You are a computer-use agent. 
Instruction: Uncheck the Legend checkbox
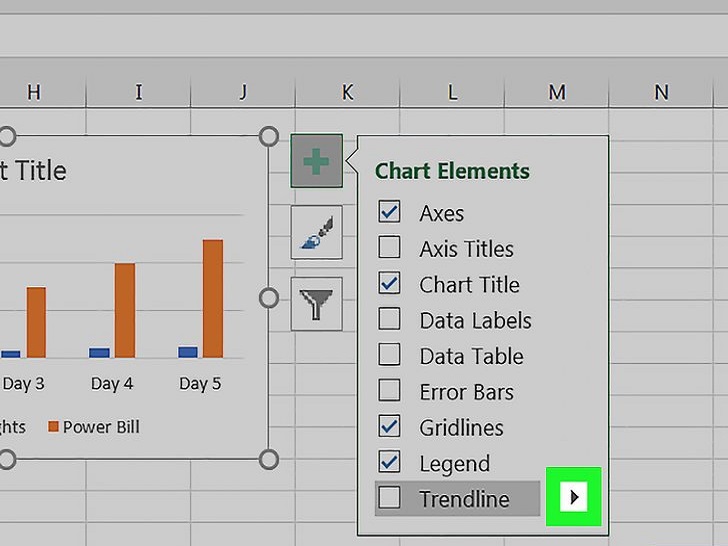coord(389,462)
